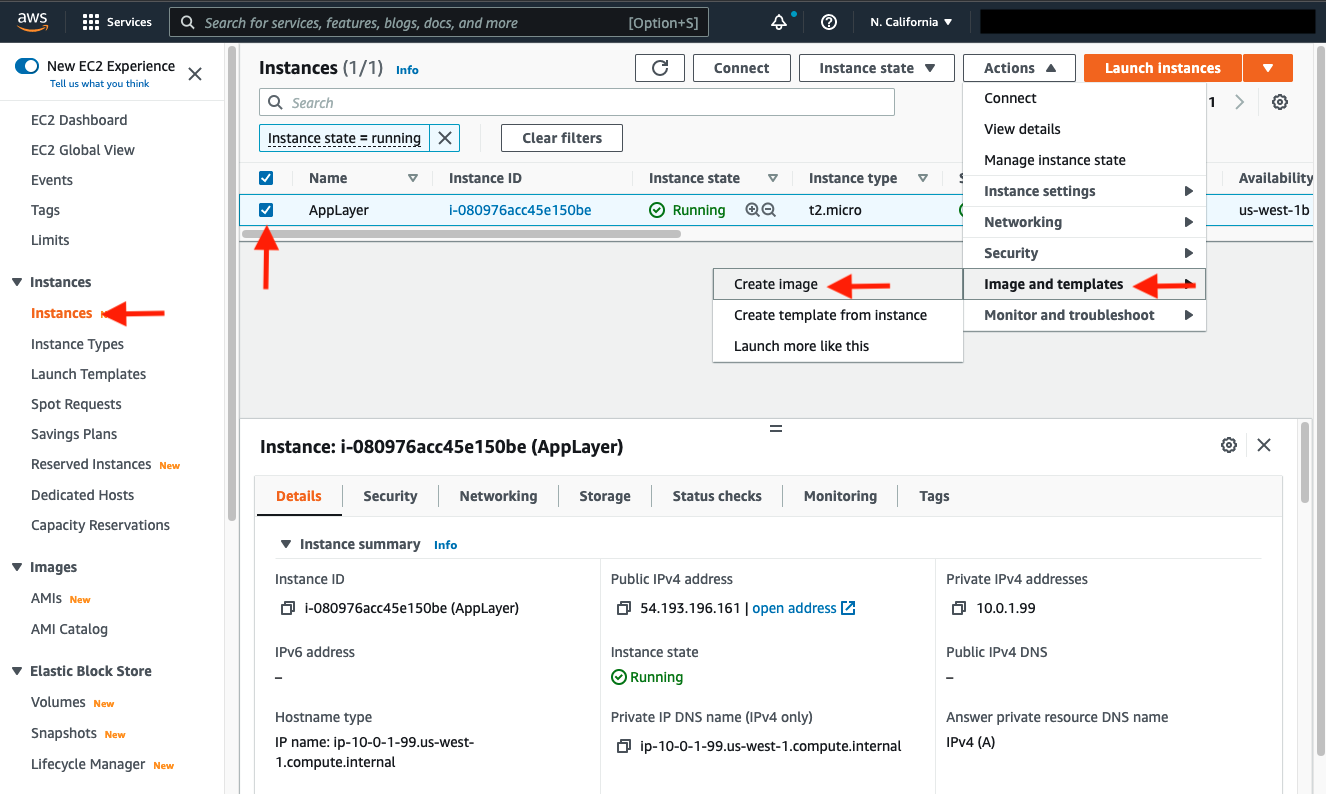The width and height of the screenshot is (1326, 794).
Task: Click the instance filter Search field
Action: [577, 102]
